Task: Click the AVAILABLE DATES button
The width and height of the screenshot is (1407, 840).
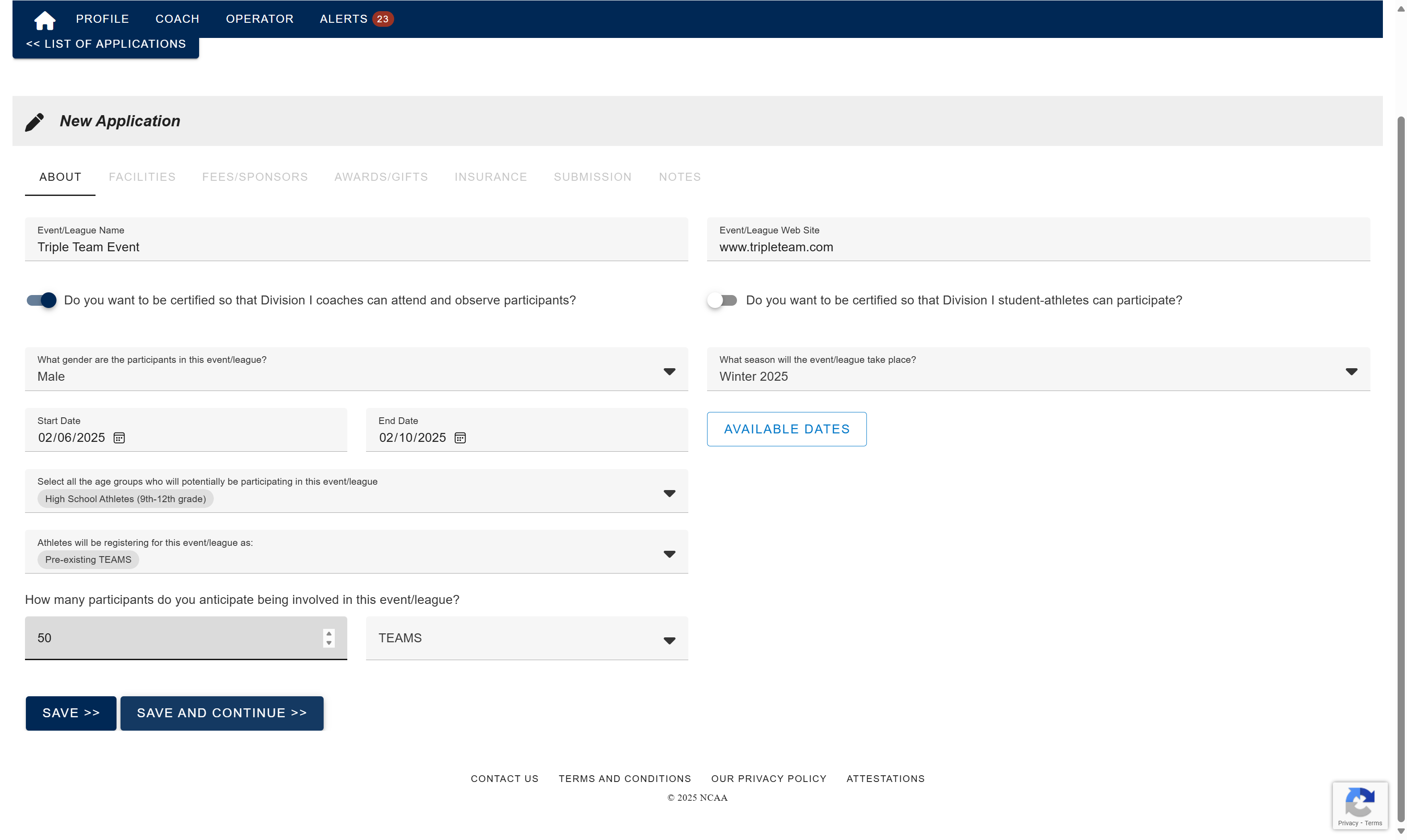Action: (787, 429)
